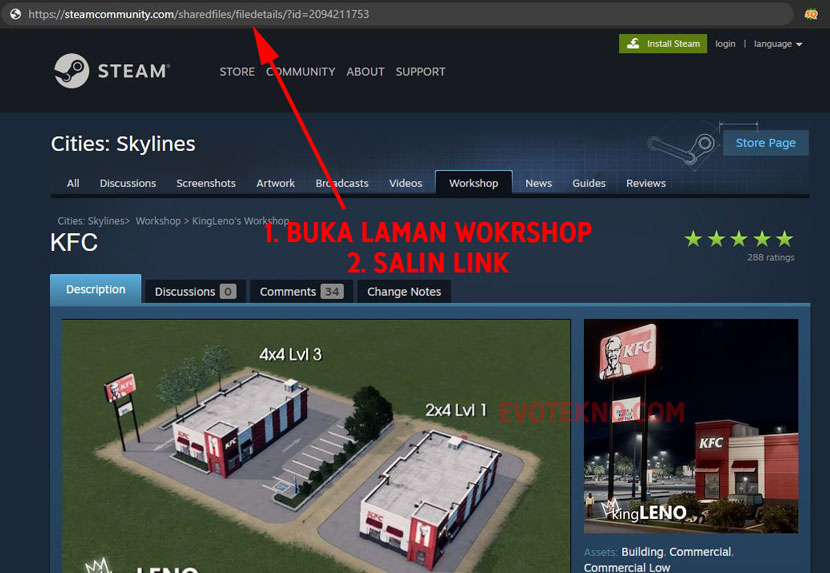Screen dimensions: 830x573
Task: Click the Install Steam button
Action: pyautogui.click(x=663, y=44)
